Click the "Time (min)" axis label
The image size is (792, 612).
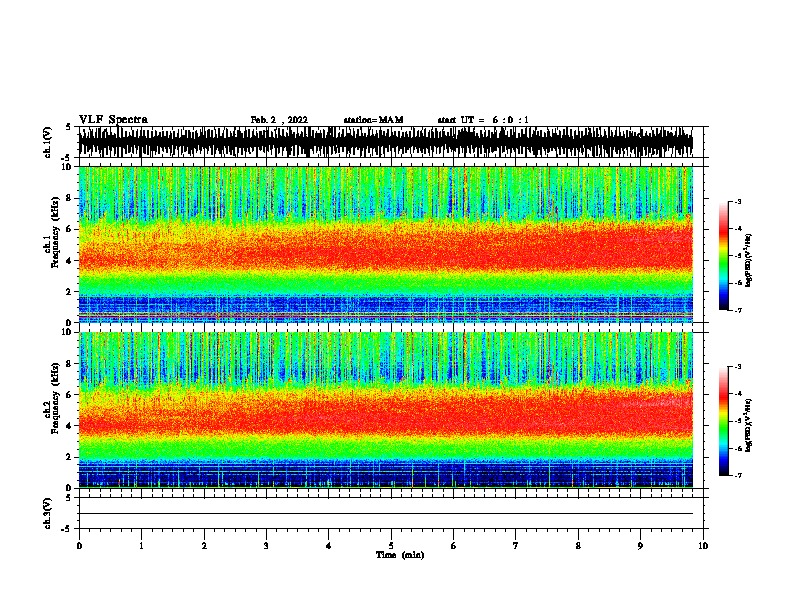pos(400,555)
